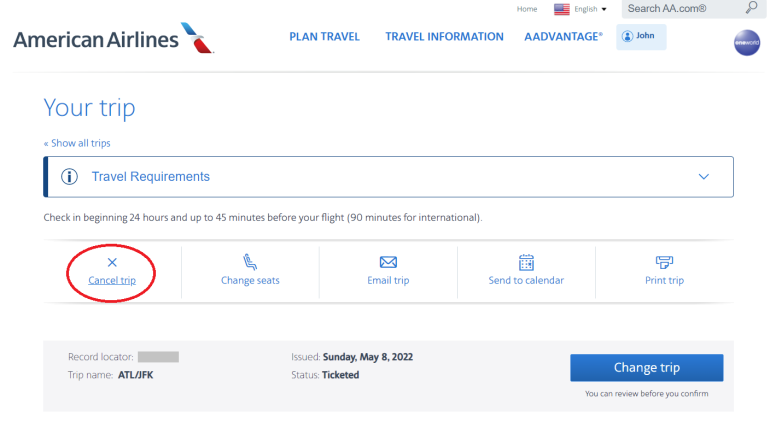Open the English language dropdown

[581, 9]
